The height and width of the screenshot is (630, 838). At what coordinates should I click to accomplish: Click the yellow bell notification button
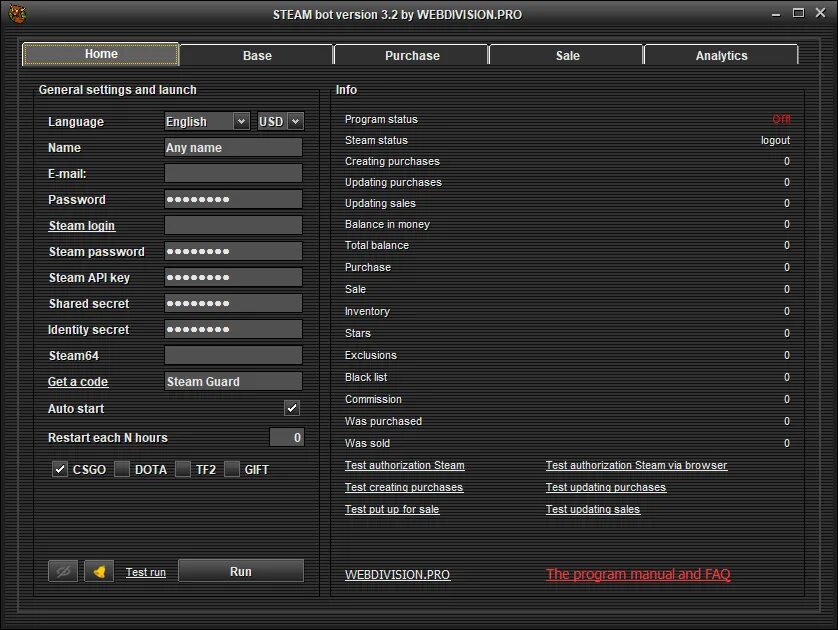point(99,571)
